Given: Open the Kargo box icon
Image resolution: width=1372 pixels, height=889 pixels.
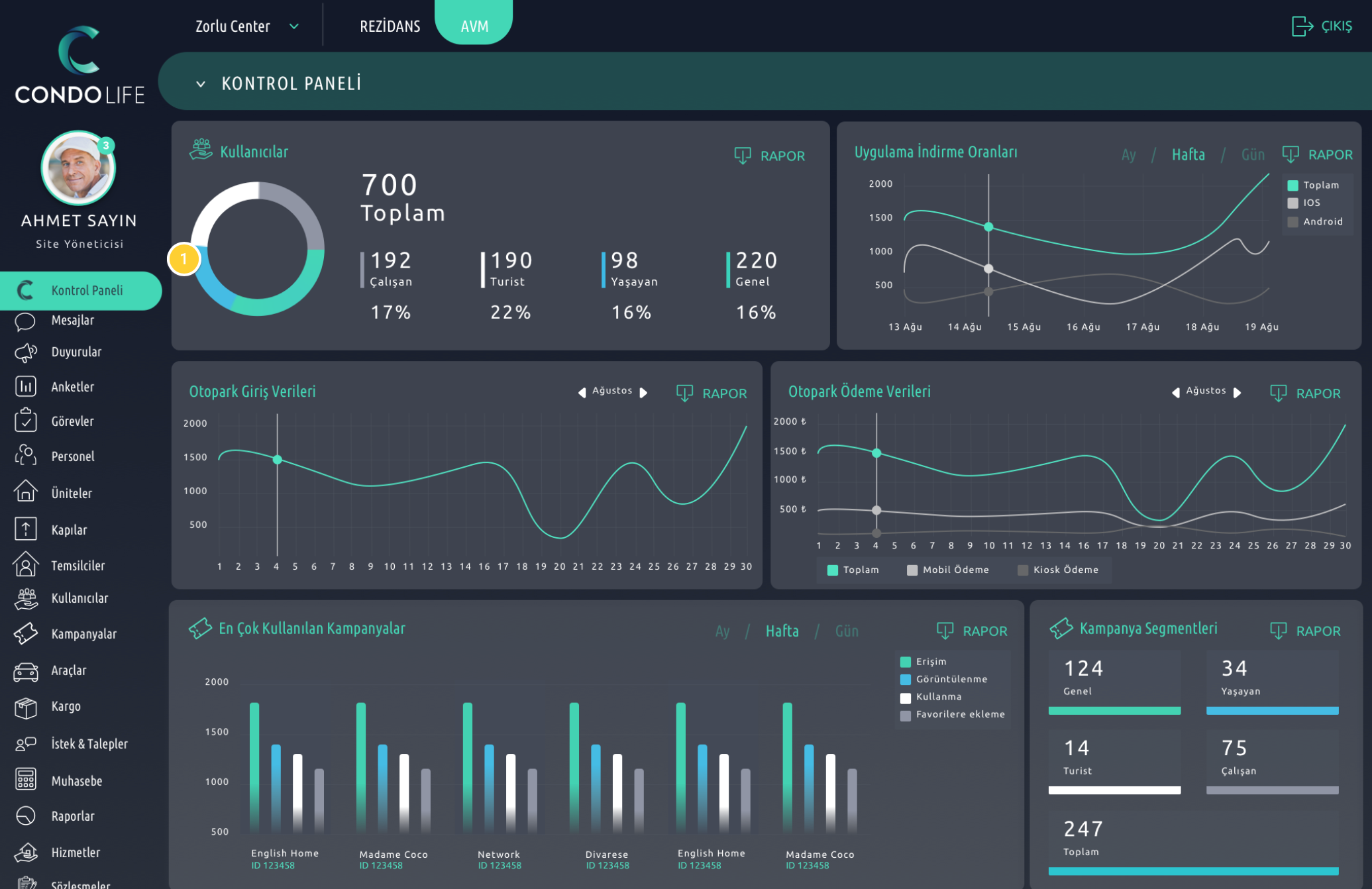Looking at the screenshot, I should tap(25, 707).
